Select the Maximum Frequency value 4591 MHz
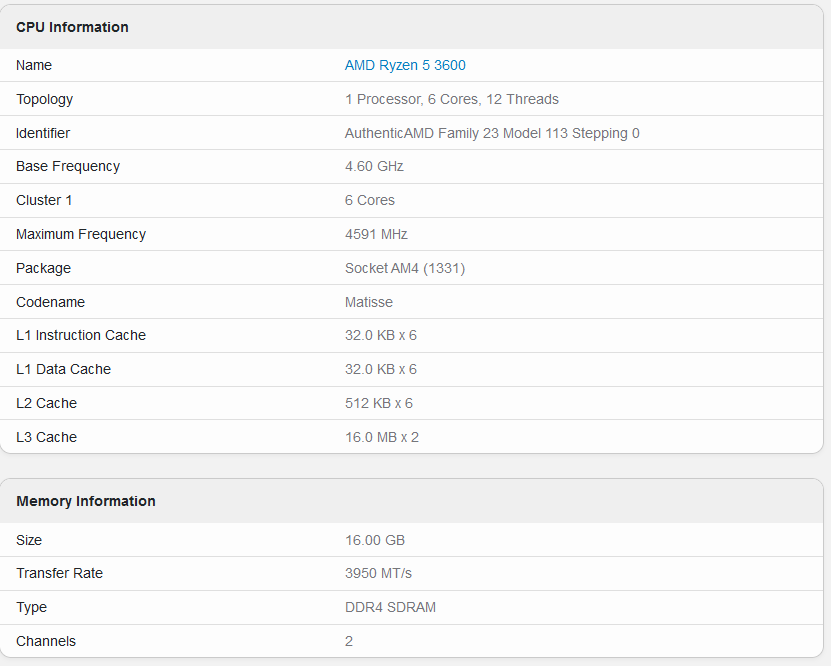Viewport: 831px width, 666px height. tap(376, 234)
